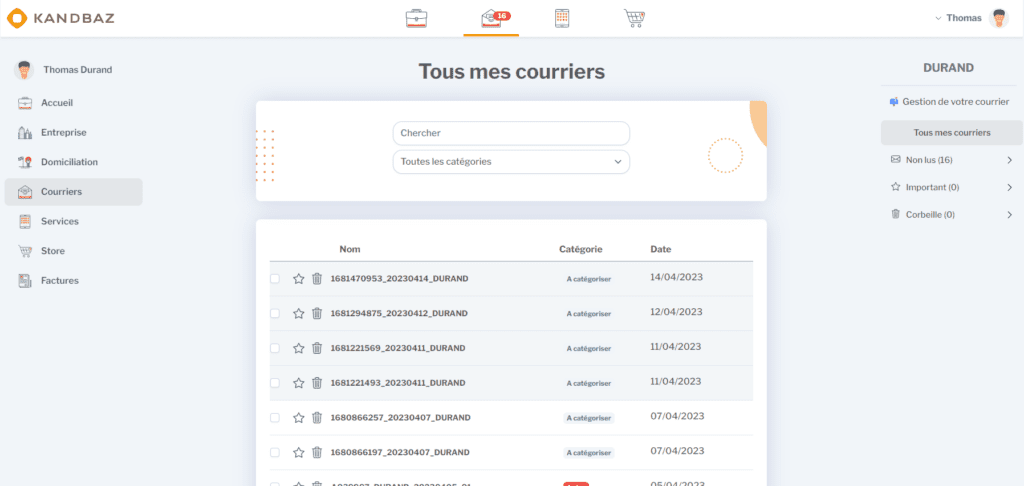Viewport: 1024px width, 486px height.
Task: Check the box for 1681470953_20230414_DURAND
Action: 275,279
